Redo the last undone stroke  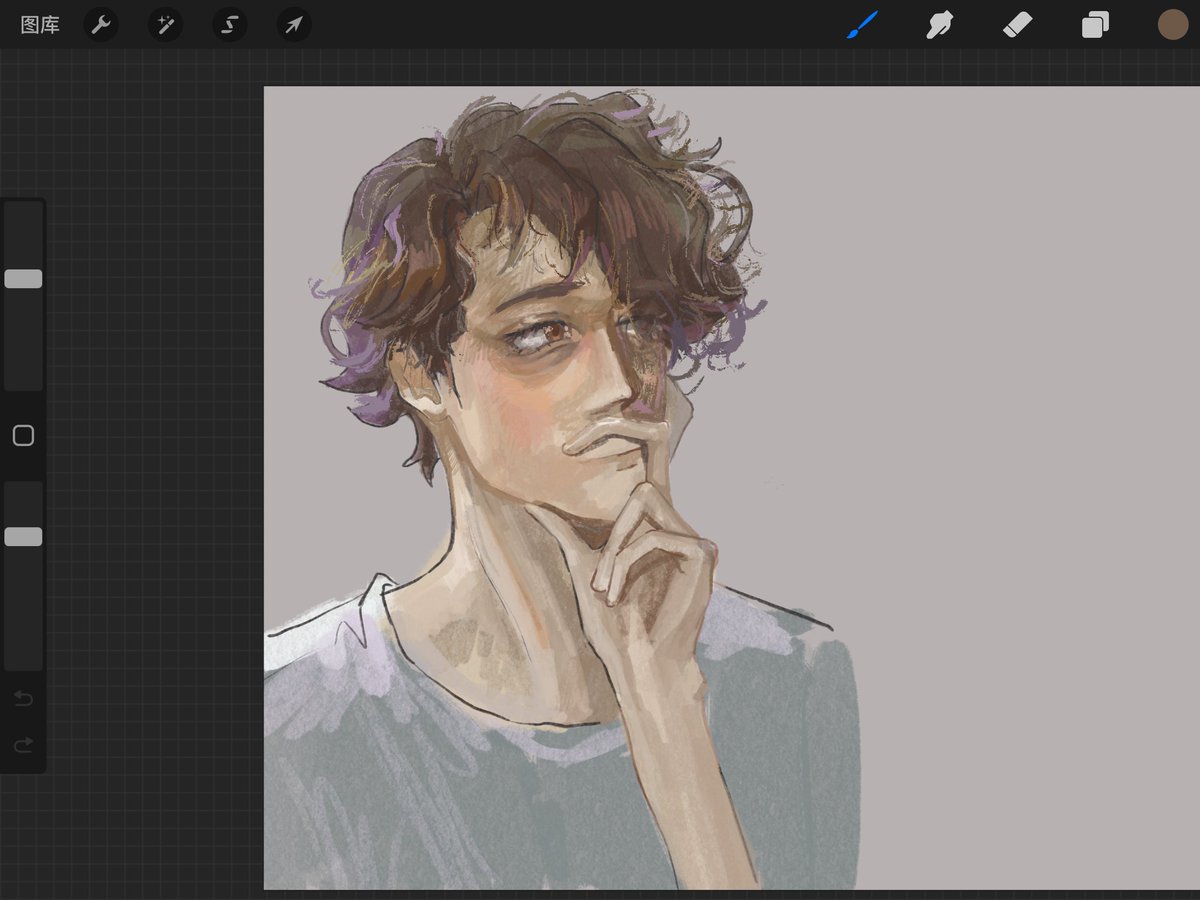(23, 744)
